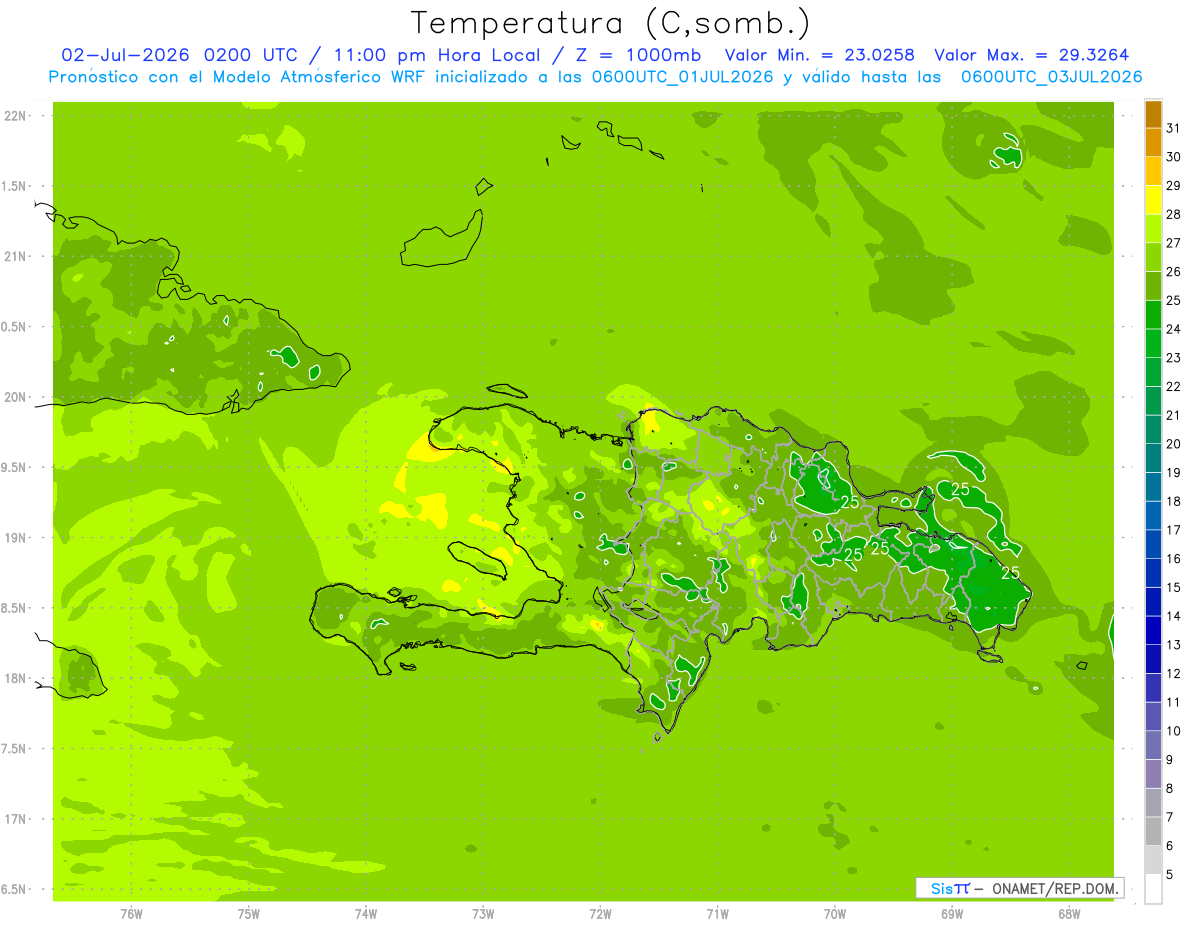
Task: Click the '19N' latitude axis label
Action: point(15,538)
